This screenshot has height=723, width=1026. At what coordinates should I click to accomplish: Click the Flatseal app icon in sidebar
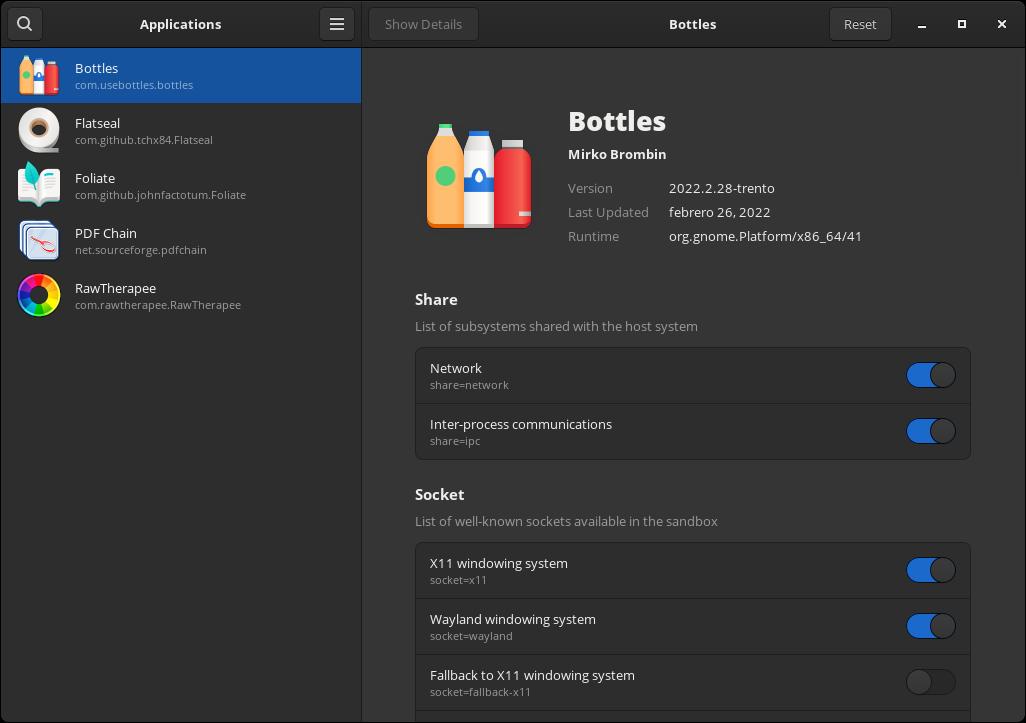click(39, 130)
